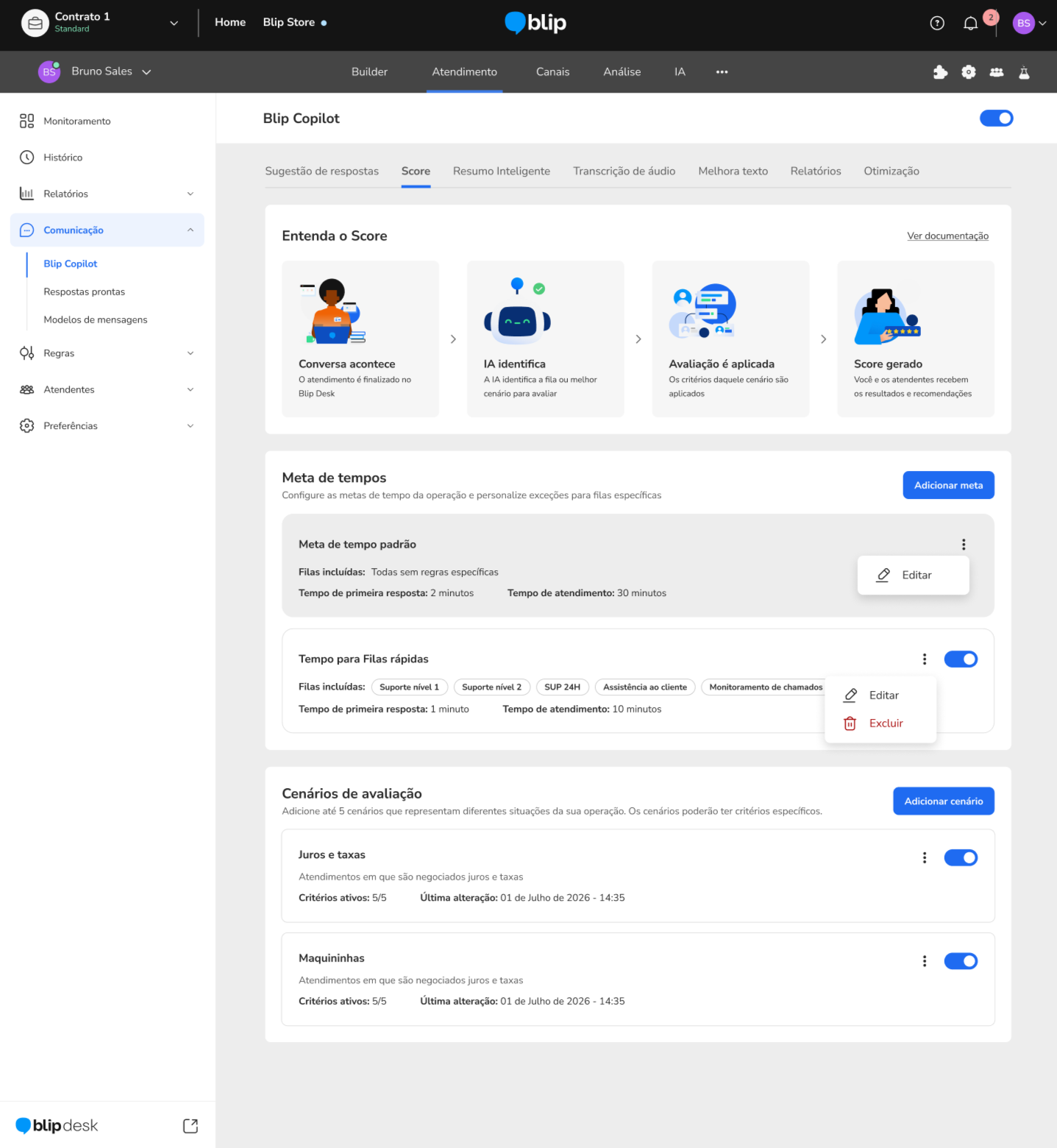This screenshot has width=1057, height=1148.
Task: Expand the Contrato 1 contract dropdown
Action: click(174, 23)
